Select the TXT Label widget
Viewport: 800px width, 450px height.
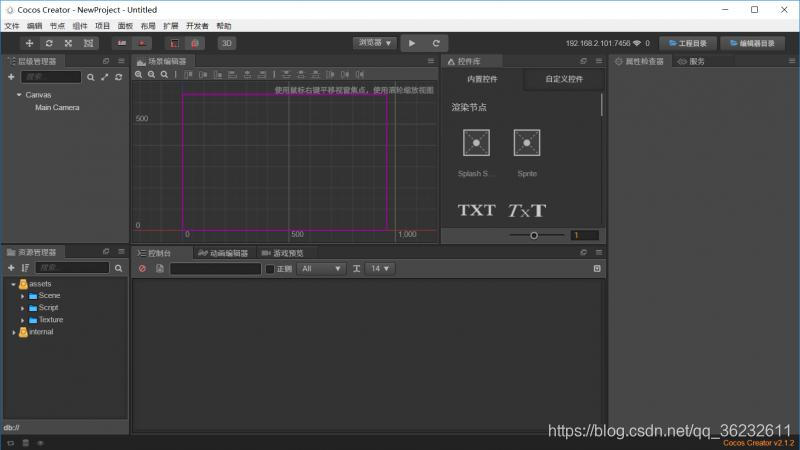click(x=476, y=210)
